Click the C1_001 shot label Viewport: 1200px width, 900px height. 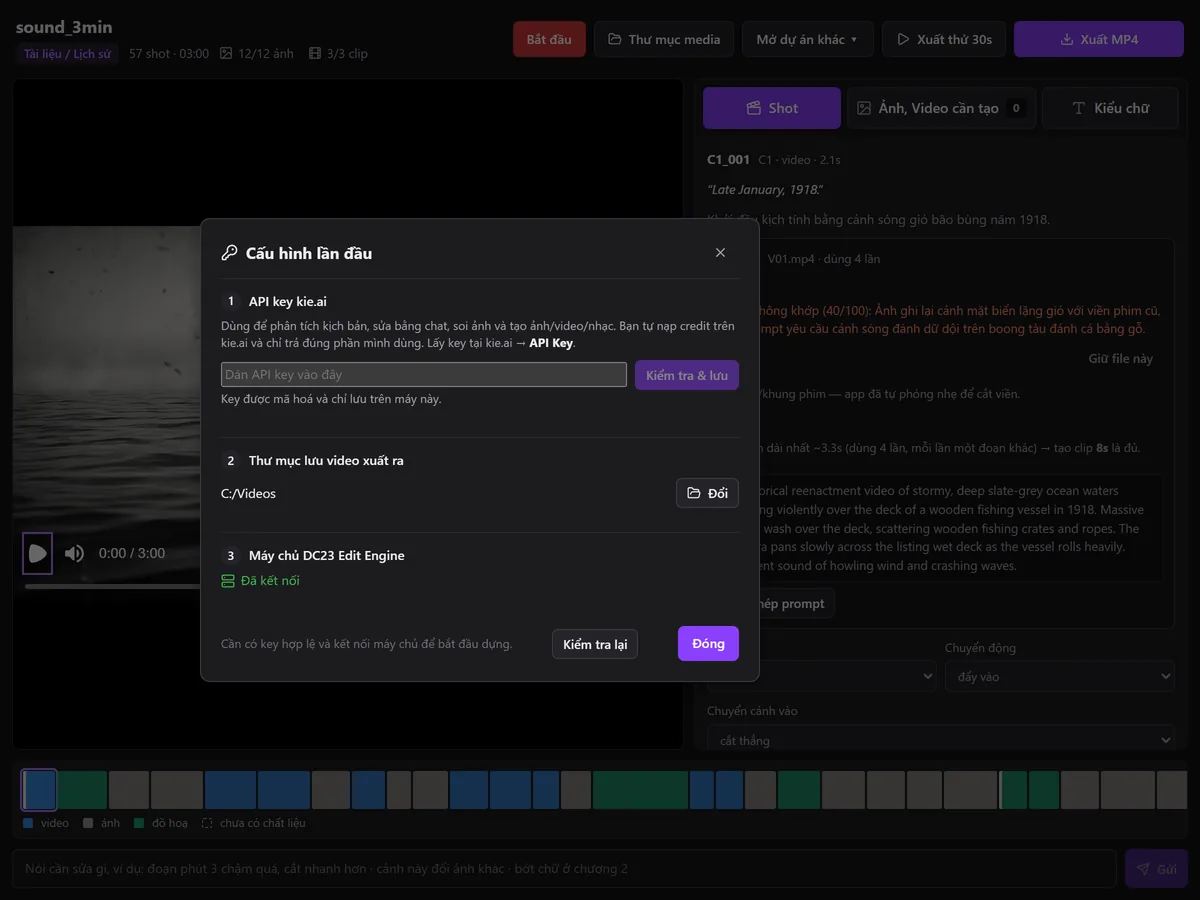click(x=728, y=159)
